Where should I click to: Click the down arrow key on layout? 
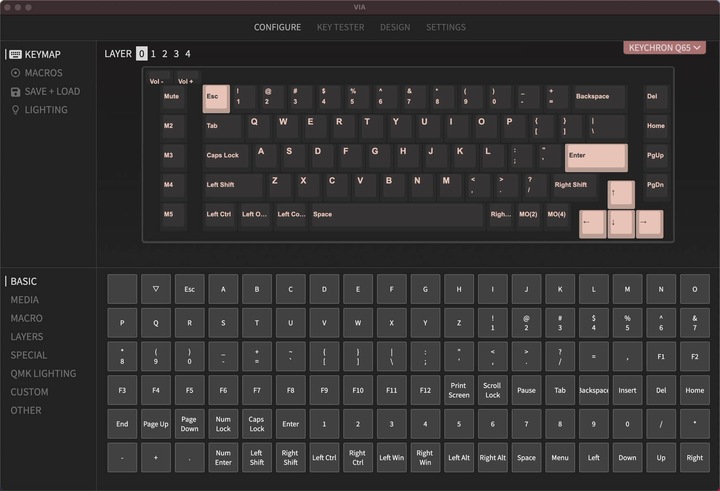pos(621,224)
